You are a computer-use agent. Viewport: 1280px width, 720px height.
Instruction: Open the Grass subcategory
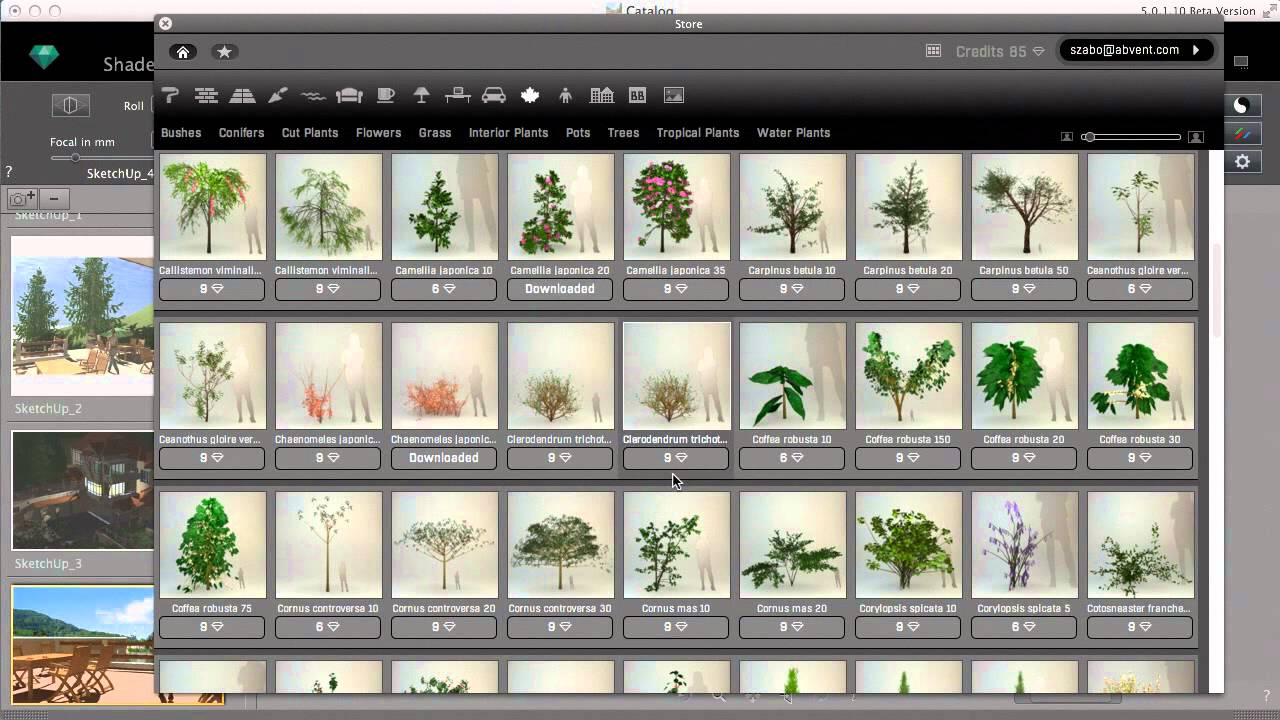(435, 132)
